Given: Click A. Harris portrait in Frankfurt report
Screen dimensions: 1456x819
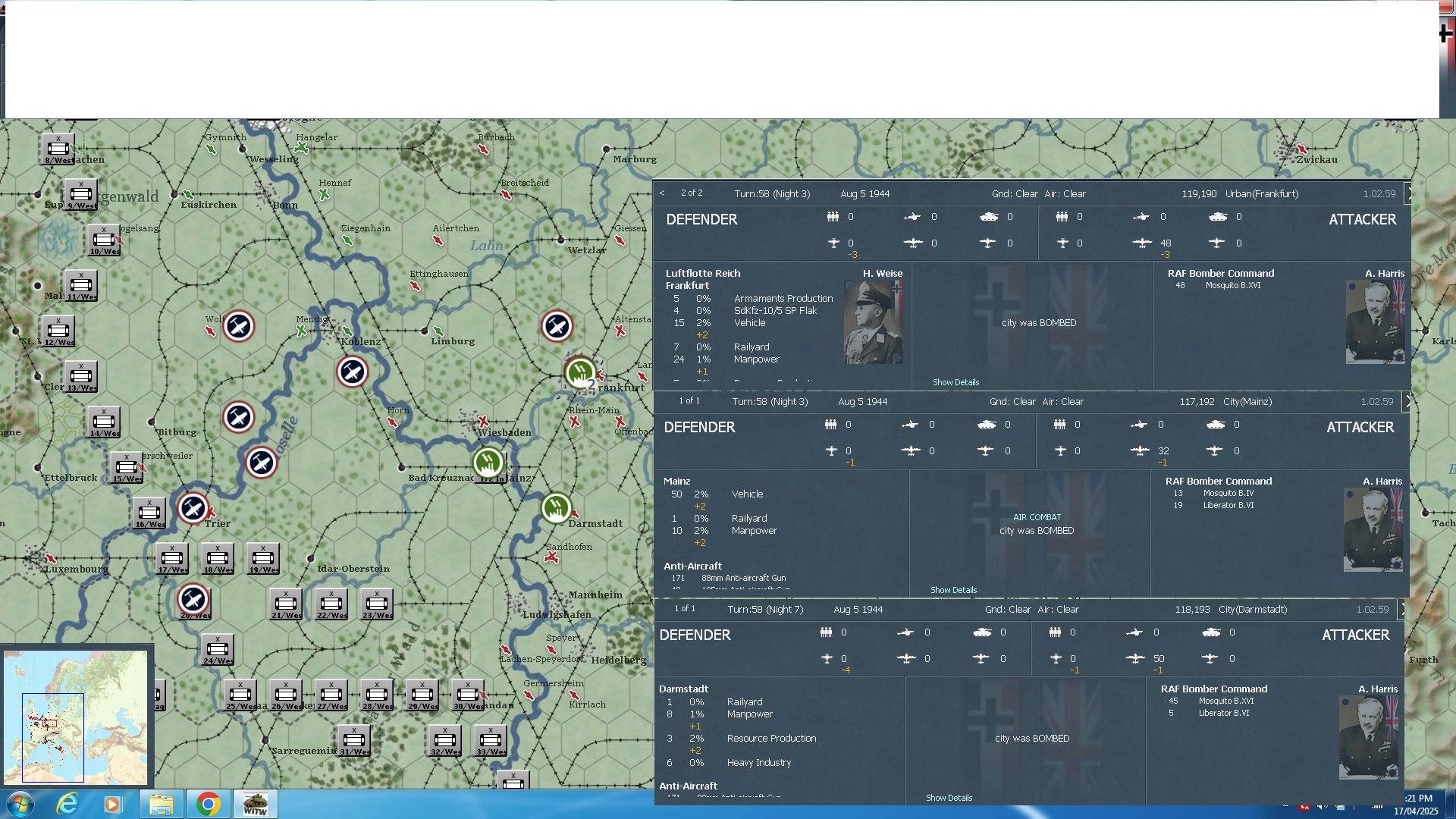Looking at the screenshot, I should [x=1375, y=322].
